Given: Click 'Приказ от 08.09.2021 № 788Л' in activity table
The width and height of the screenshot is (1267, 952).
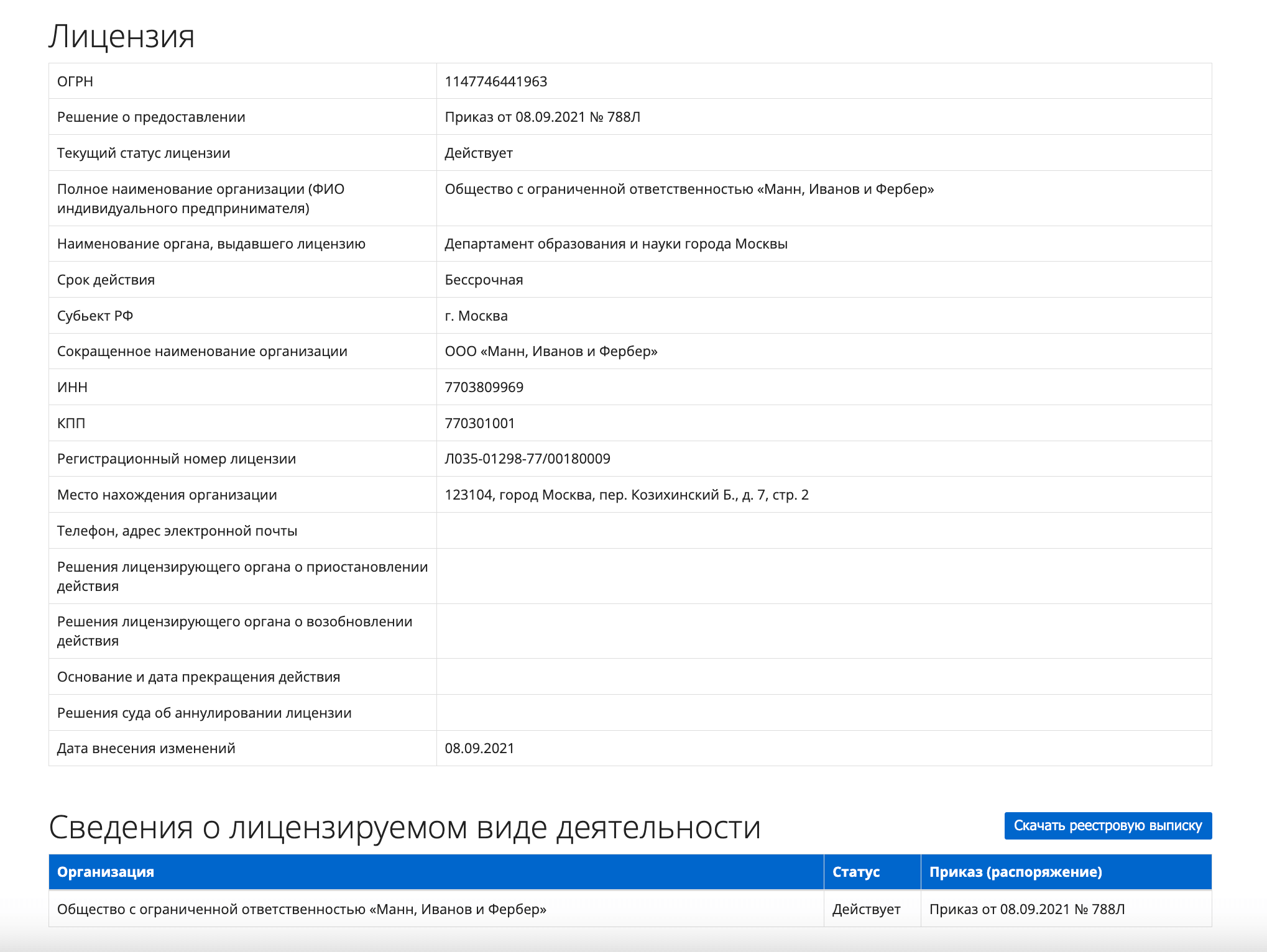Looking at the screenshot, I should 1027,909.
